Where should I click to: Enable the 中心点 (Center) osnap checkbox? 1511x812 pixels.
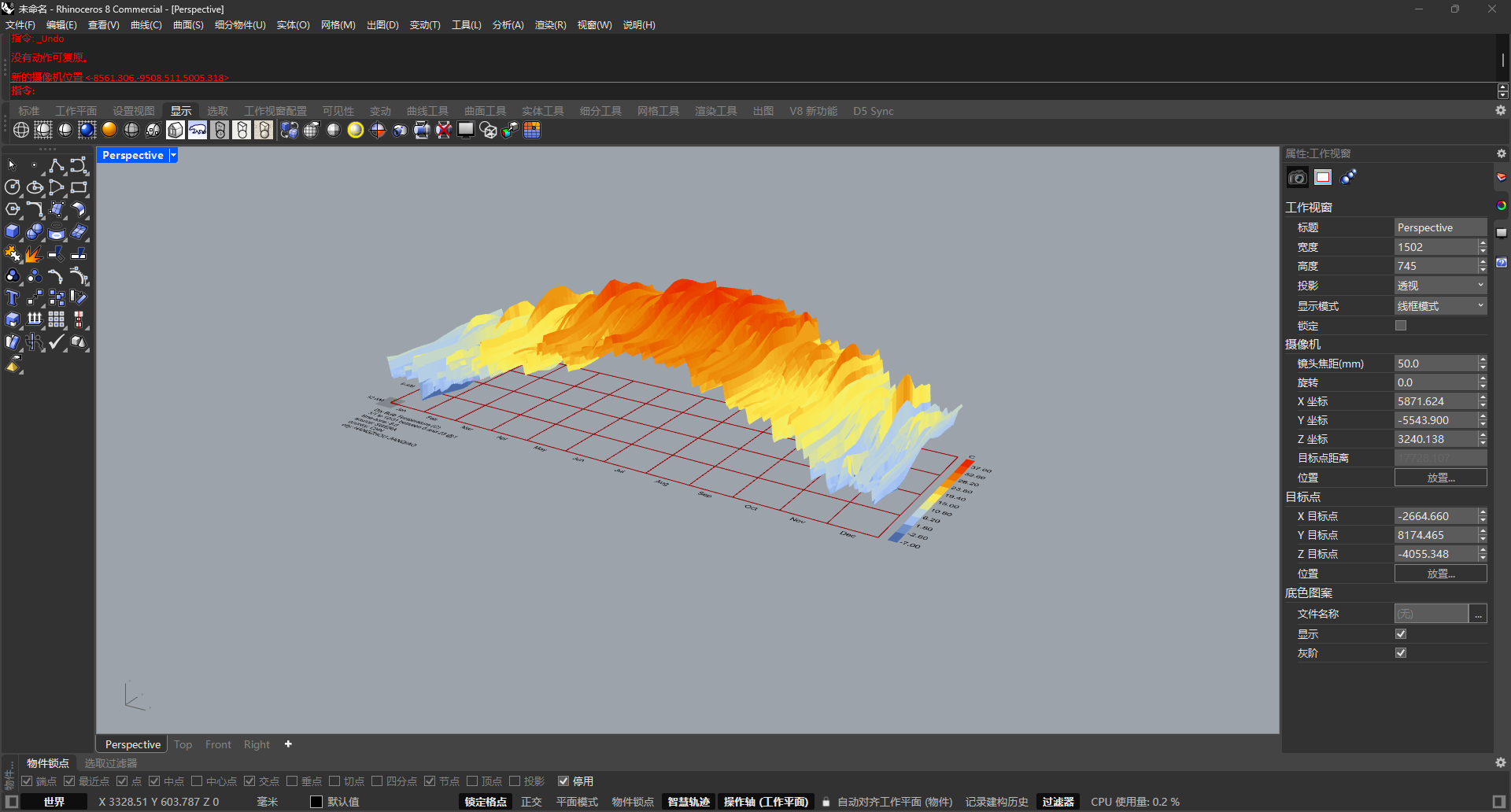[x=197, y=781]
